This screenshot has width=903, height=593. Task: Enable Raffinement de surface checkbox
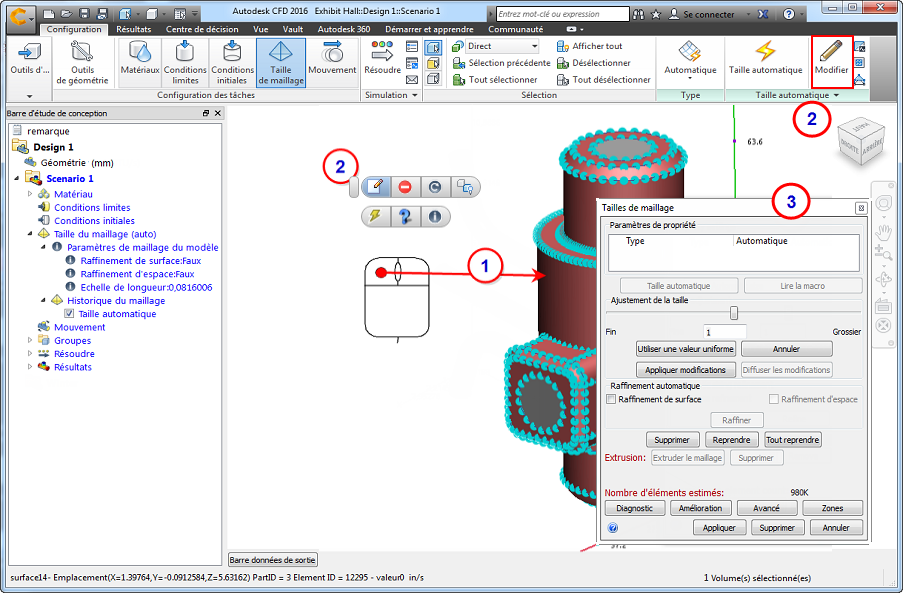(612, 399)
